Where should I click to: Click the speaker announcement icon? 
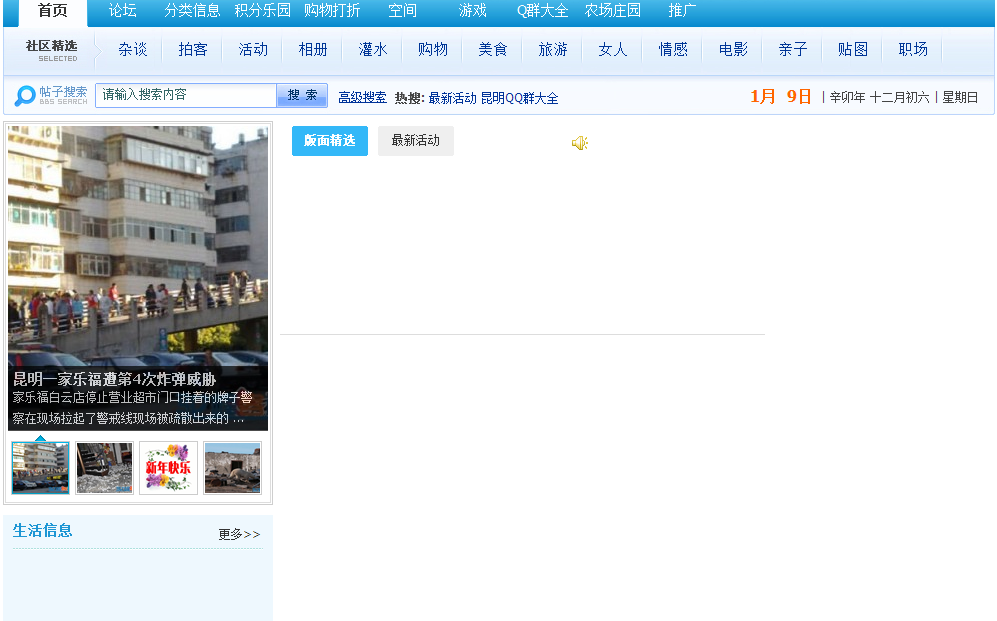click(x=579, y=143)
